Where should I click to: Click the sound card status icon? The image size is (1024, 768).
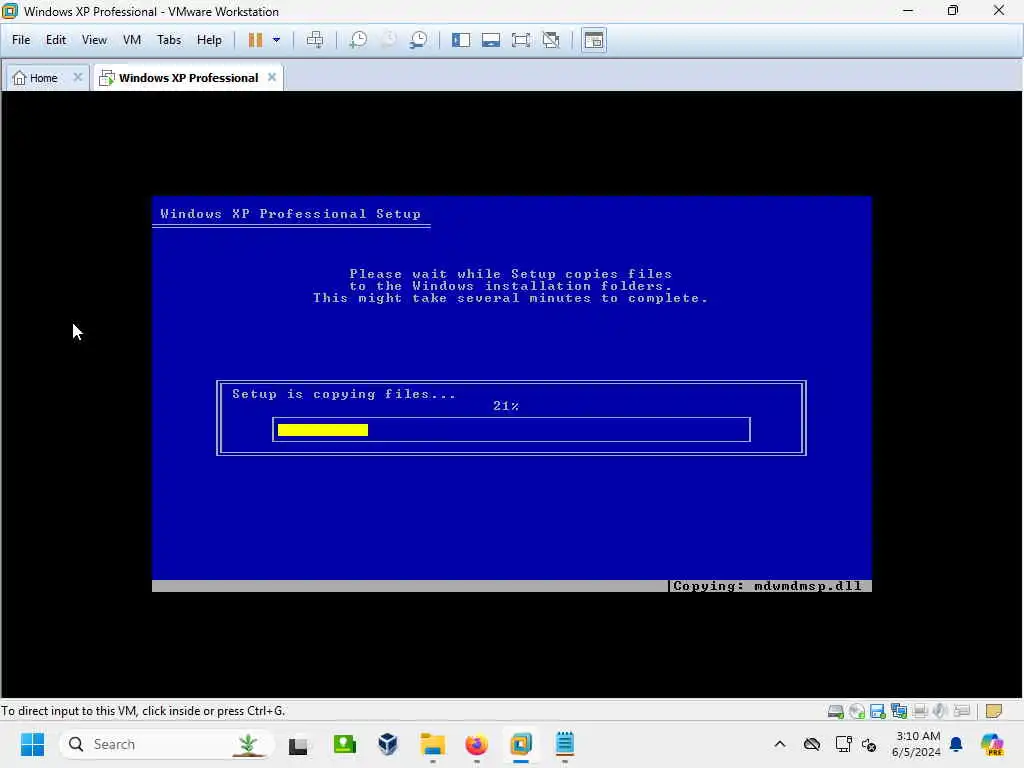tap(940, 711)
